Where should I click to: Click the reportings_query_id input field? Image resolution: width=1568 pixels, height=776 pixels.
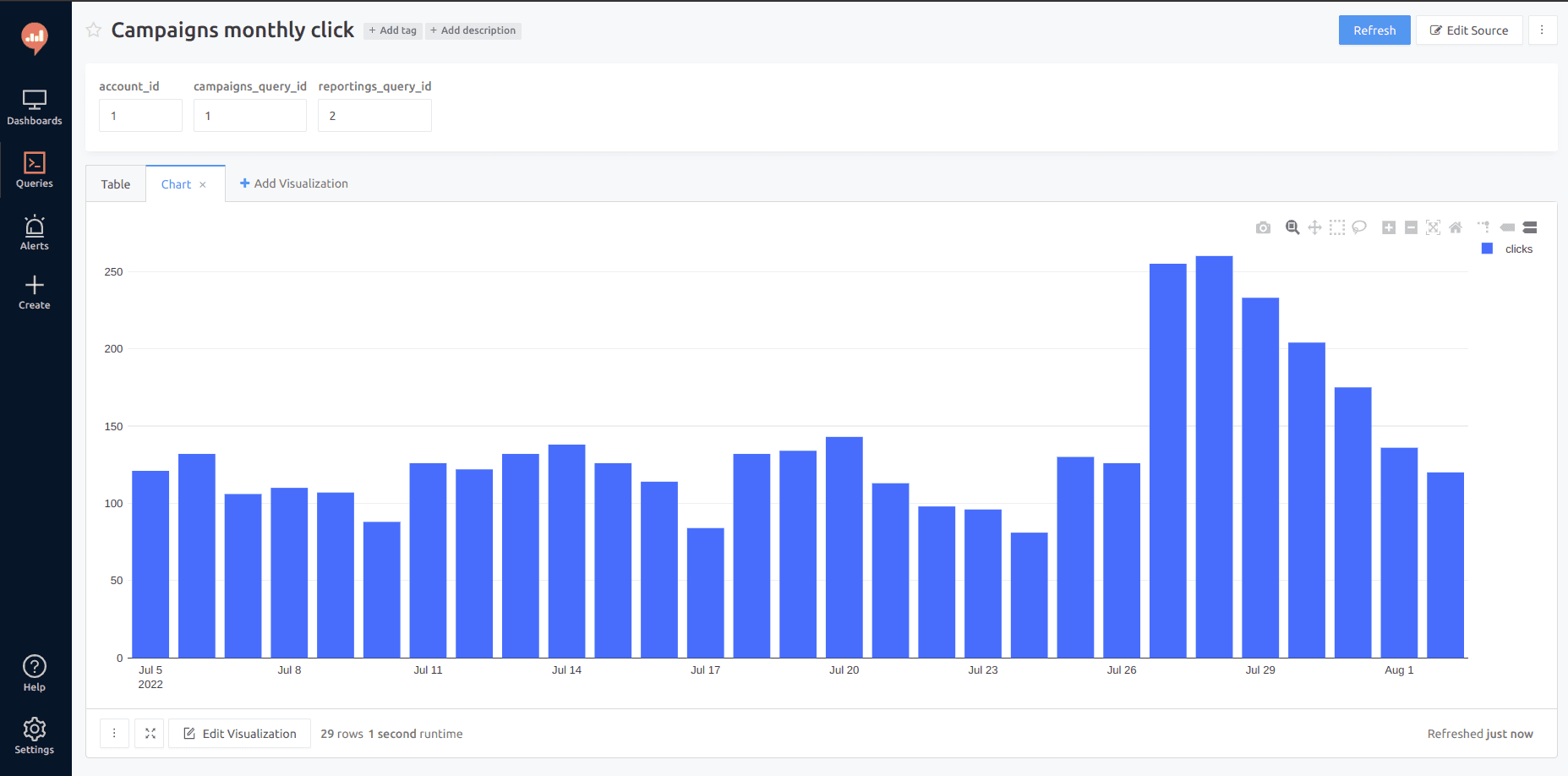tap(374, 116)
